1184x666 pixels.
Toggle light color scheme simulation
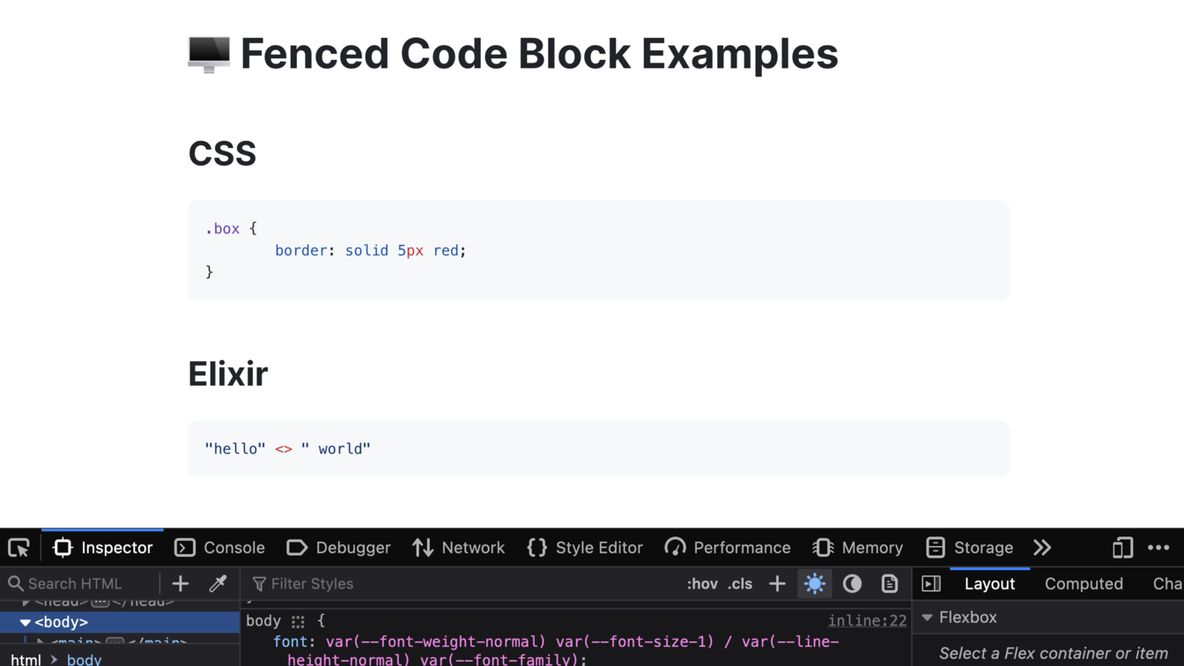click(815, 583)
